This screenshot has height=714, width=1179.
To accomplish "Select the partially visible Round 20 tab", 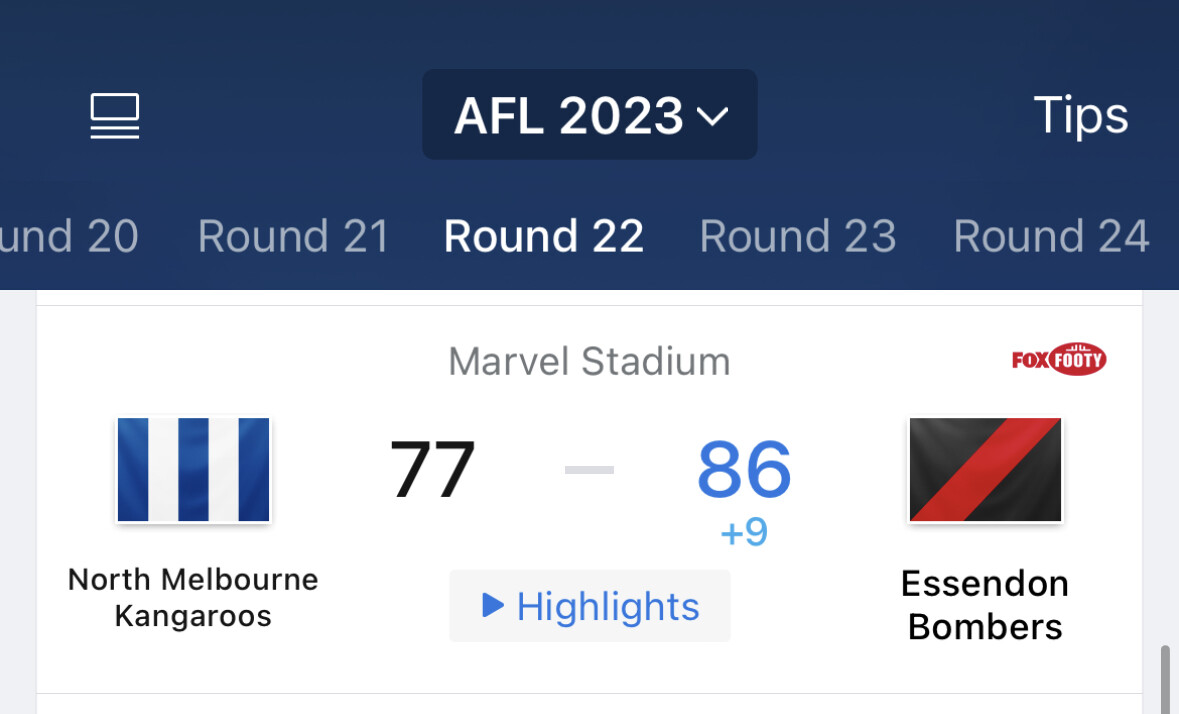I will (x=69, y=236).
